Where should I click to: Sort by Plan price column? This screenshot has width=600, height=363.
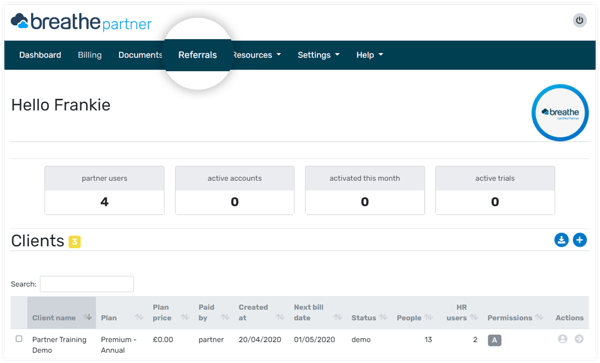(171, 313)
